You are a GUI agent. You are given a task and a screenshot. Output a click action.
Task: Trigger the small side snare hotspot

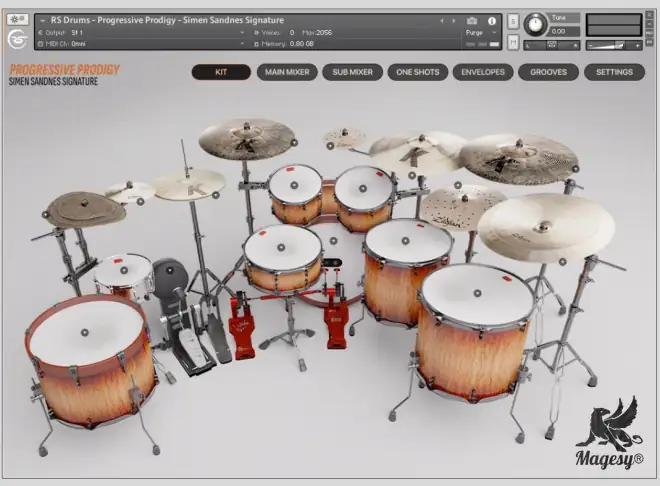[124, 270]
